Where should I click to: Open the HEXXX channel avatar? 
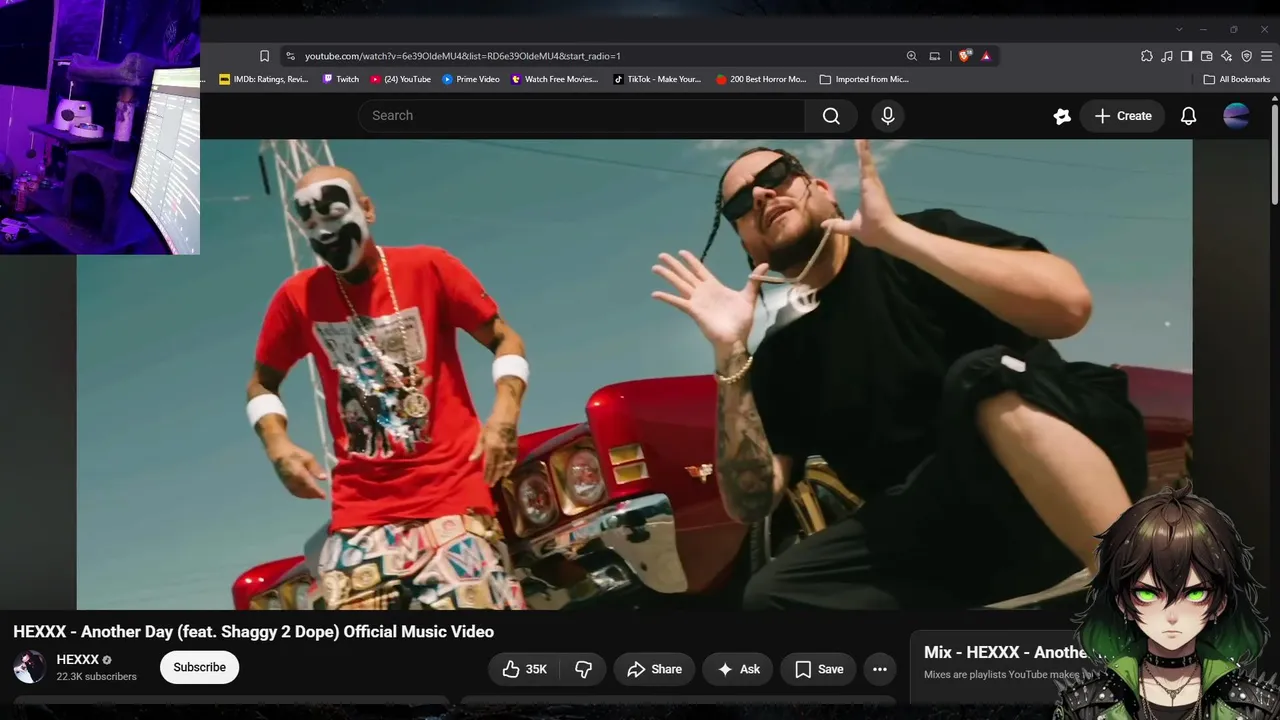coord(30,667)
